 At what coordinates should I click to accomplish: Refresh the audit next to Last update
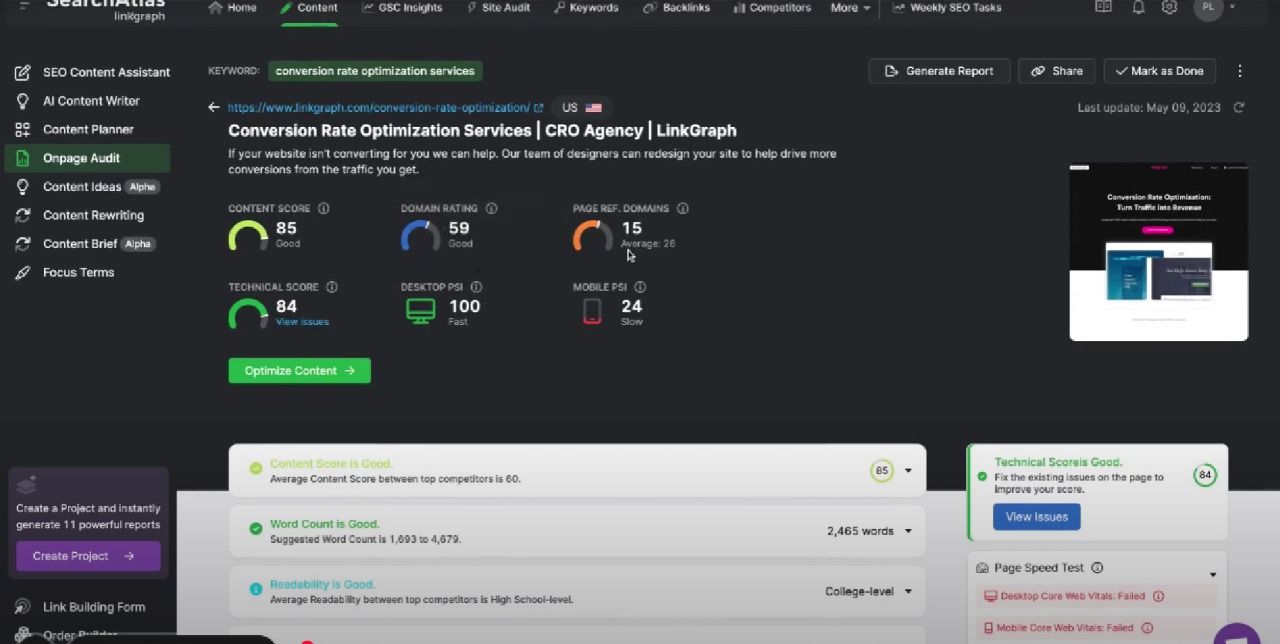1239,107
